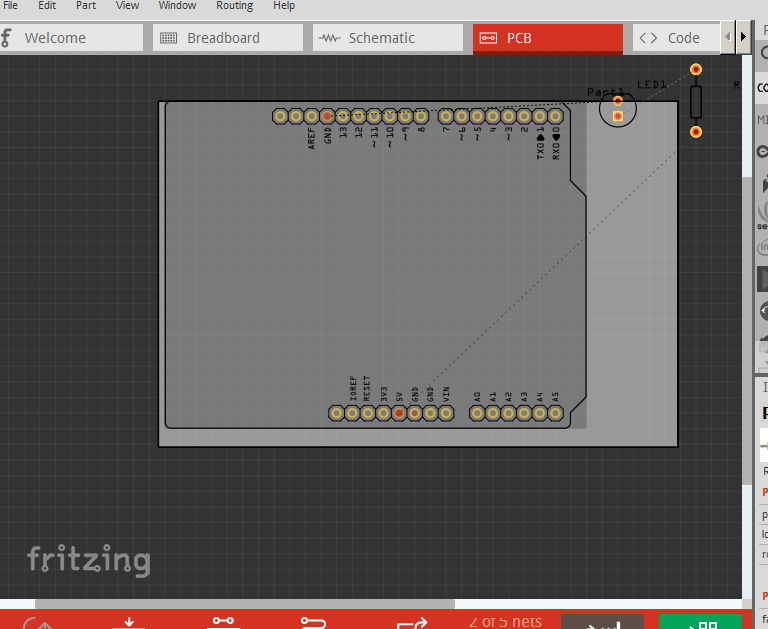Select the RX0 pin pad
Viewport: 768px width, 629px height.
[555, 117]
